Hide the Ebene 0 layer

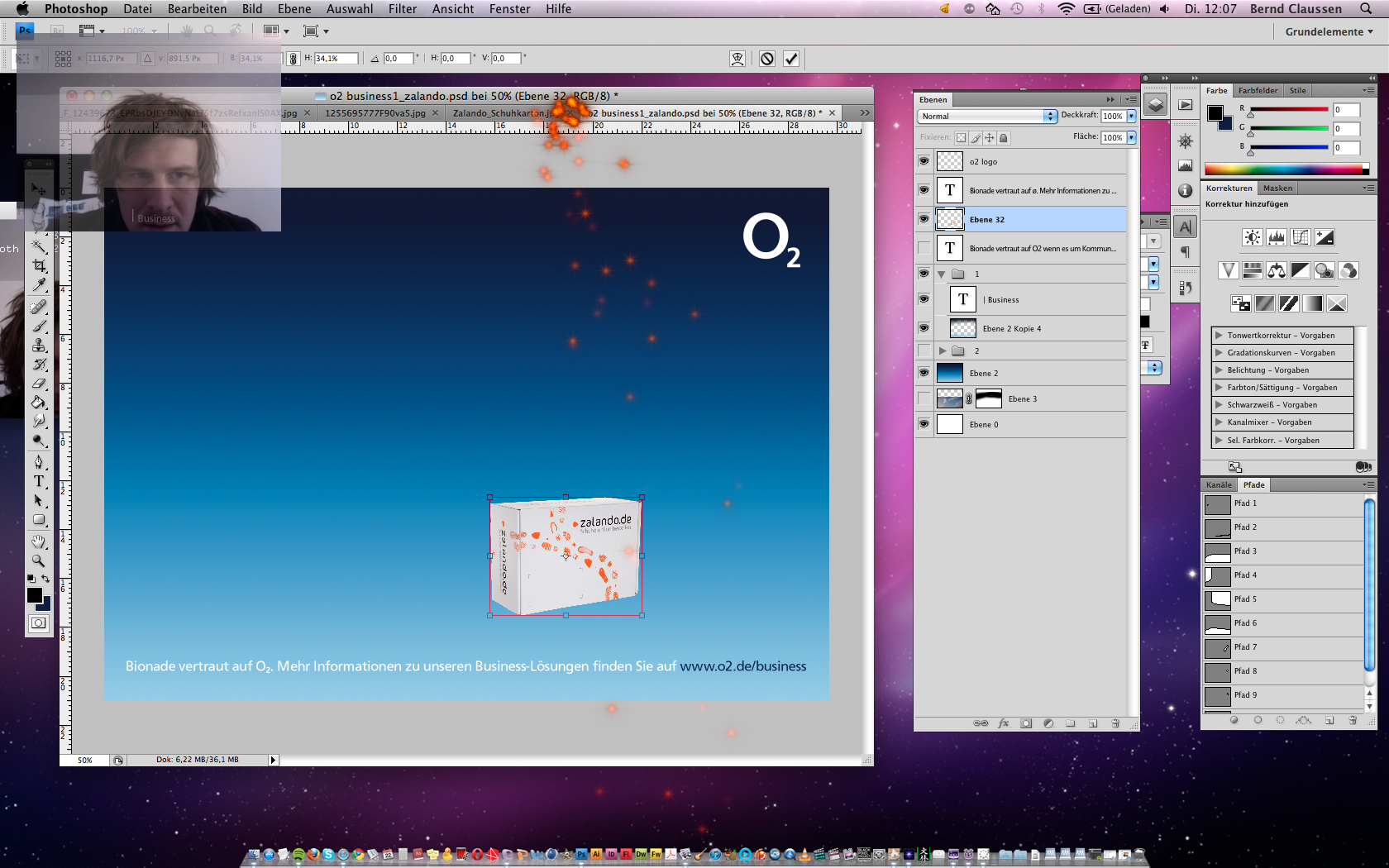pos(924,424)
